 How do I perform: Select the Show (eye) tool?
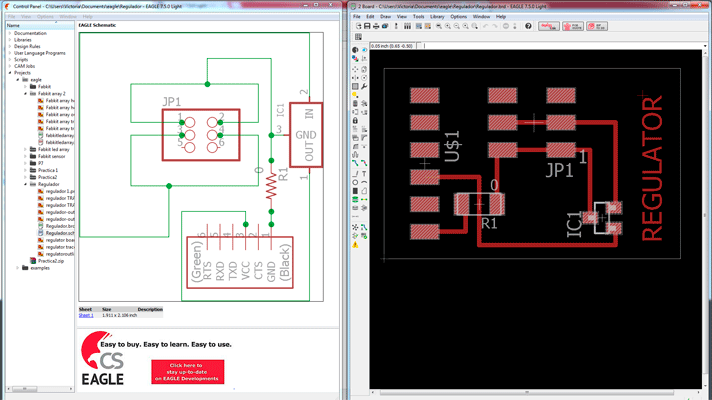(x=364, y=50)
